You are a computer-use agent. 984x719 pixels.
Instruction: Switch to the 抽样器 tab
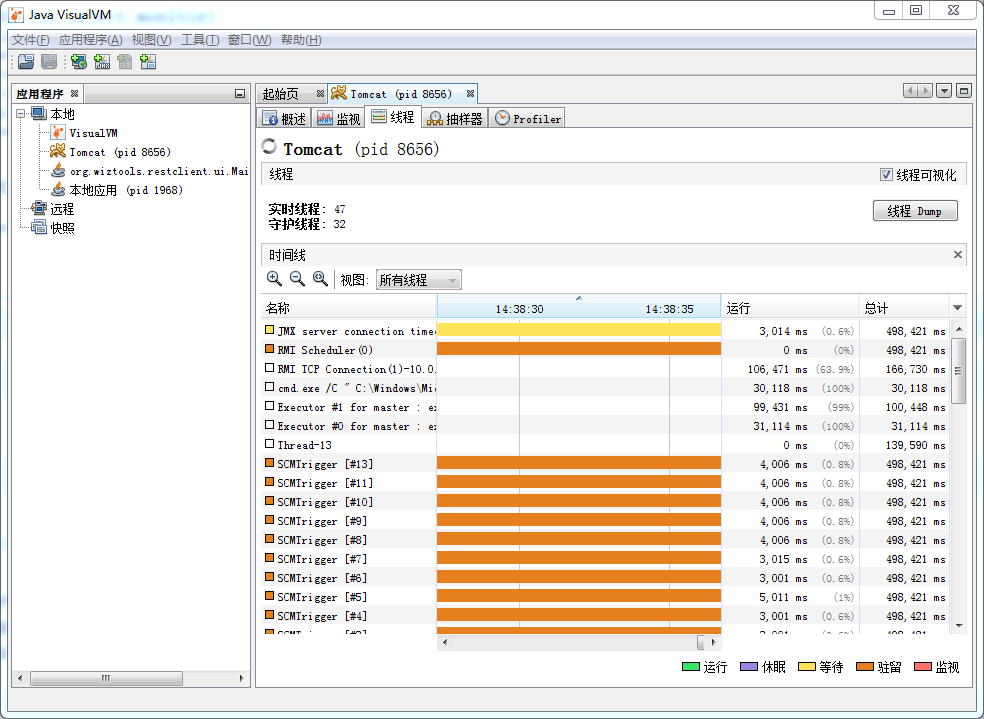point(455,118)
